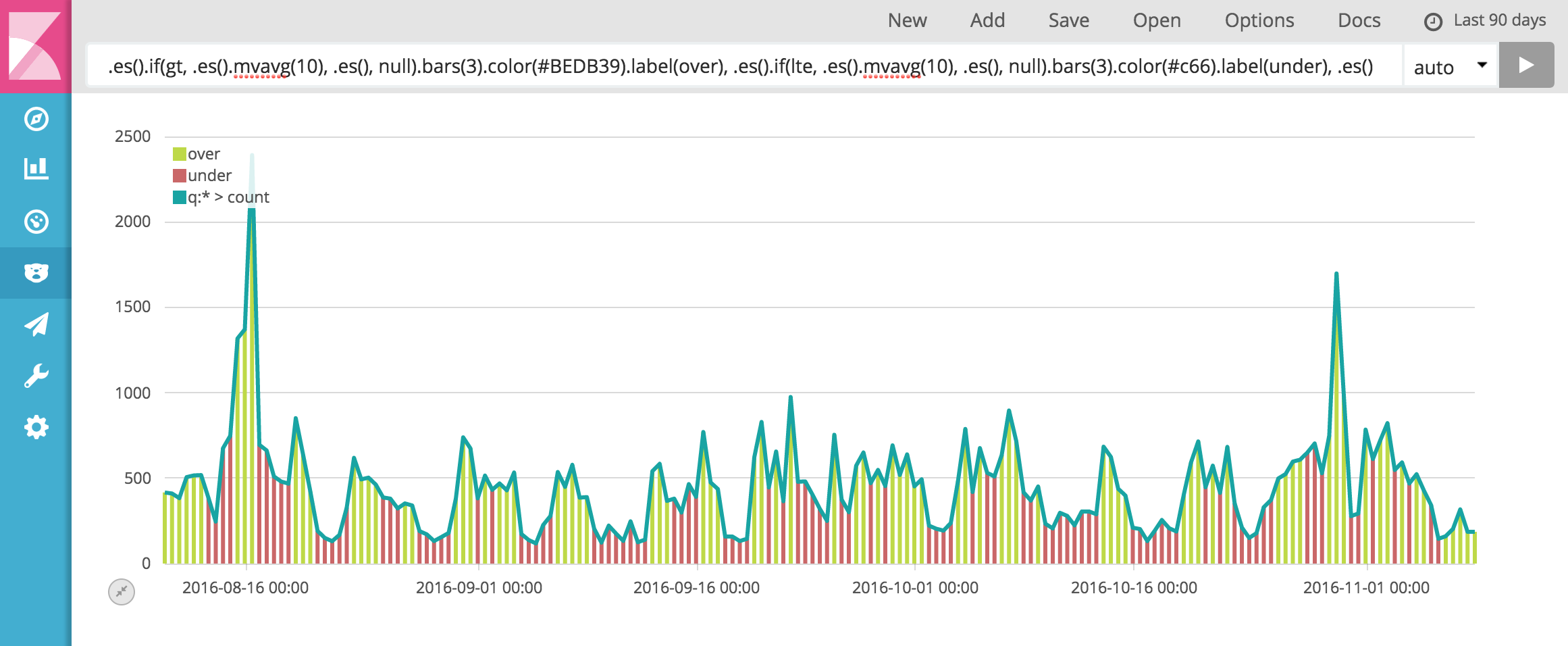Click Options in the top menu

1259,20
